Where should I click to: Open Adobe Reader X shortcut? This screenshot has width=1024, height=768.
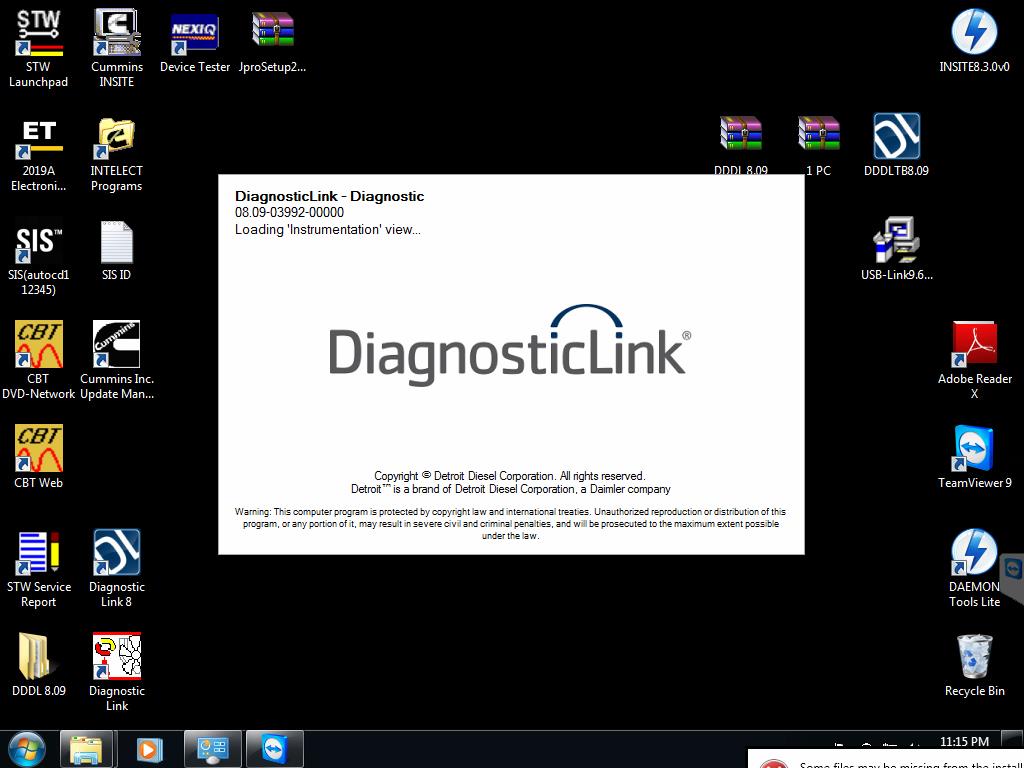(974, 359)
